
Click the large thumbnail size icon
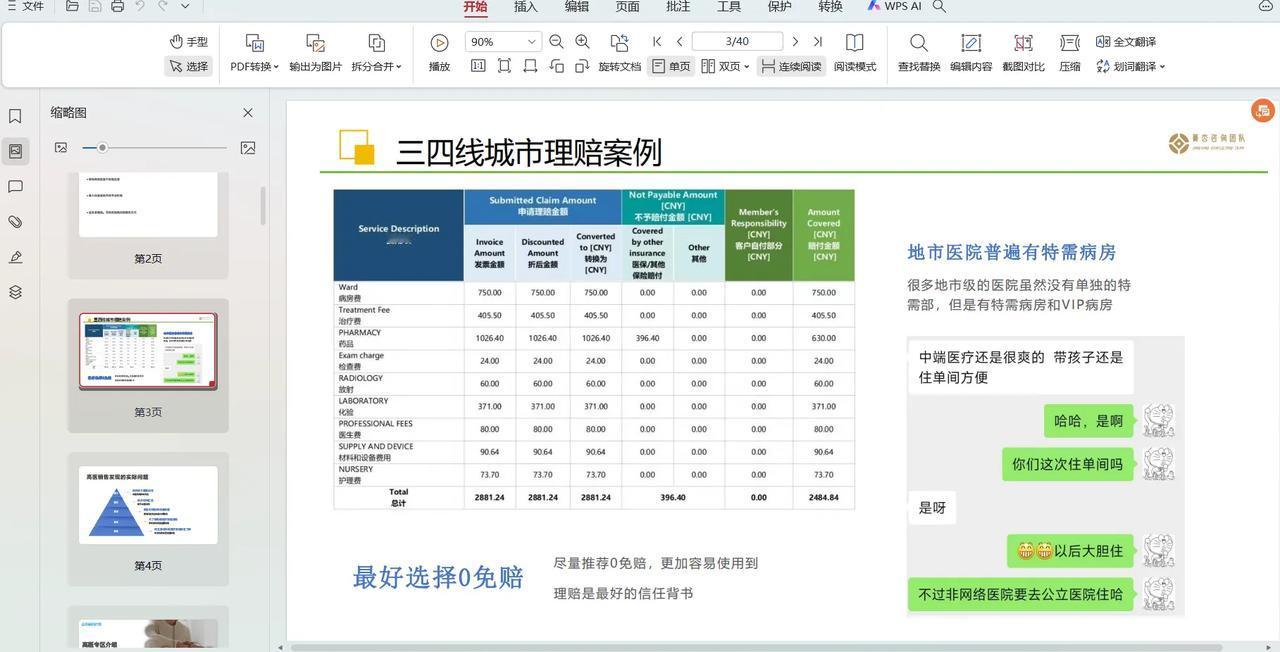coord(248,148)
